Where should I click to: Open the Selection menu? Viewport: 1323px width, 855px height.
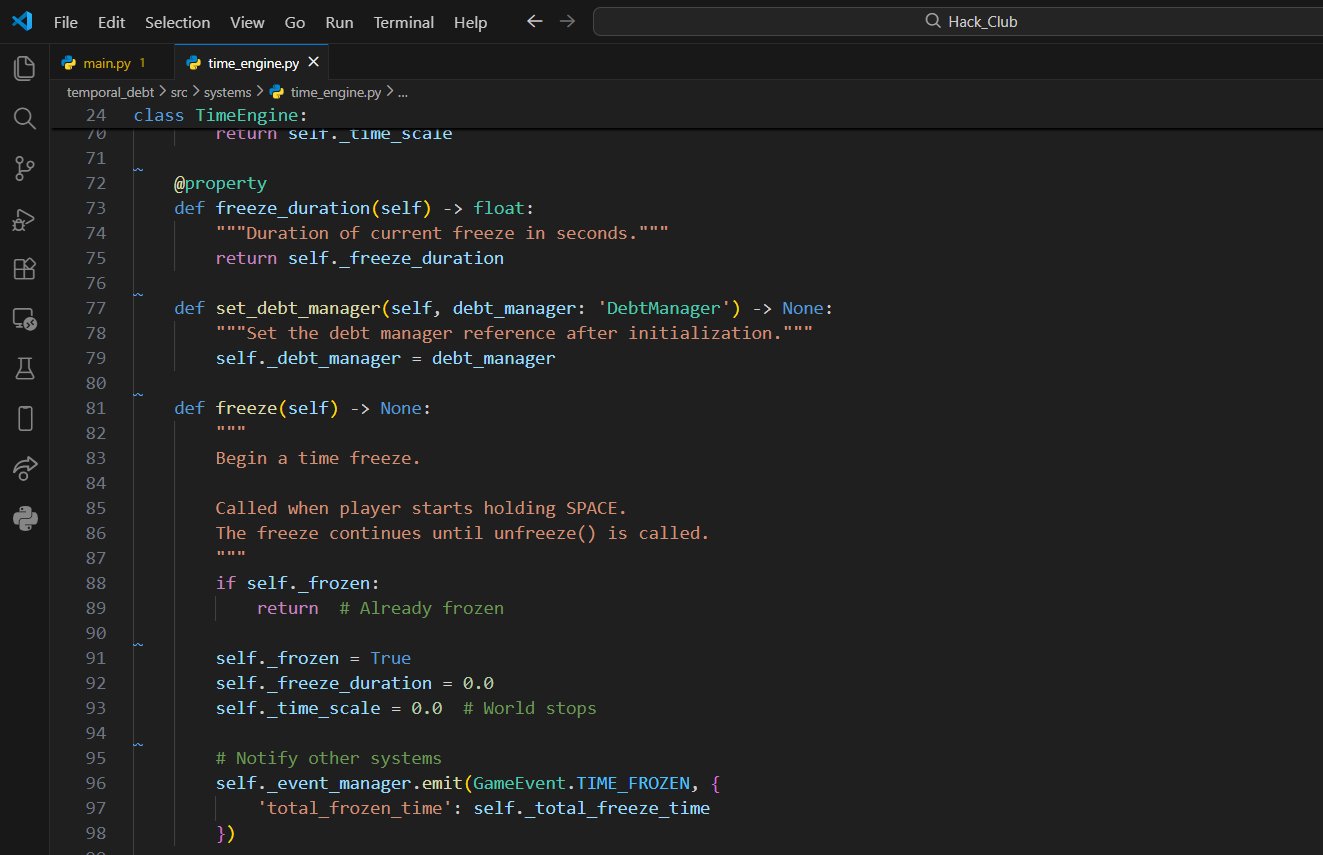pyautogui.click(x=177, y=22)
